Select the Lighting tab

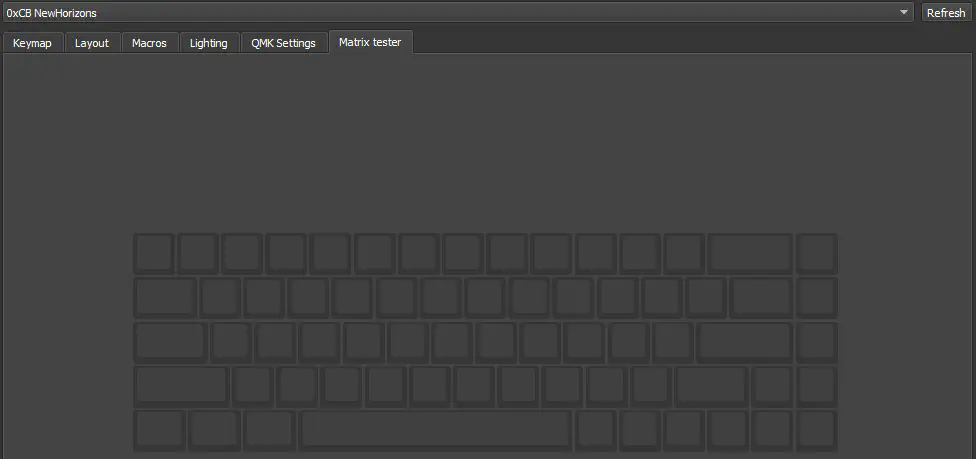208,43
